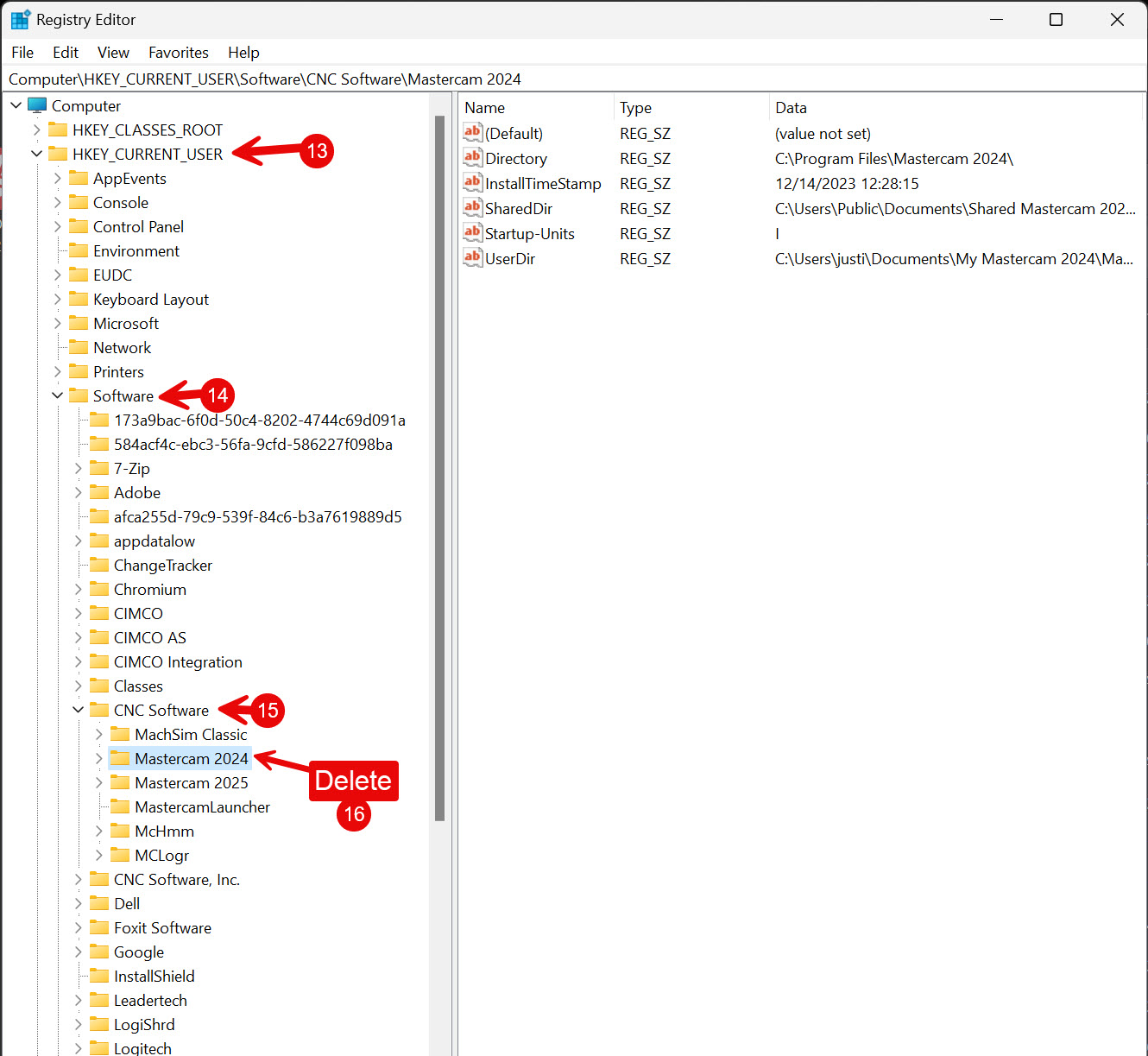Click the (value not set) data cell

[x=823, y=133]
